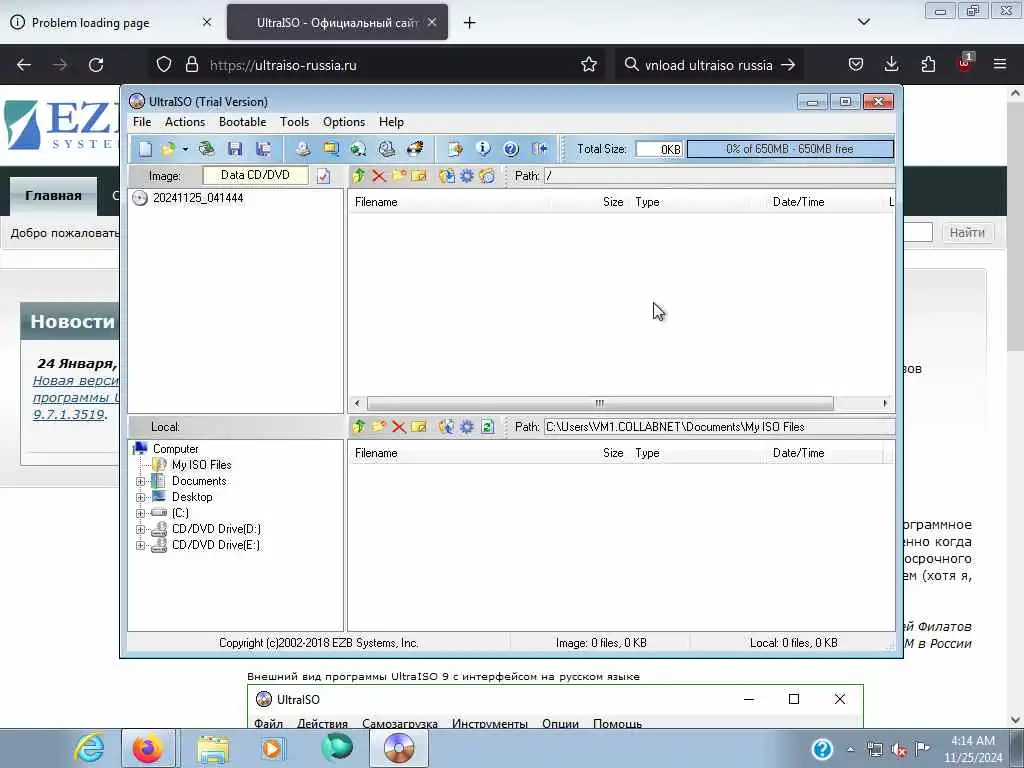Open the Tools menu
The height and width of the screenshot is (768, 1024).
coord(295,122)
